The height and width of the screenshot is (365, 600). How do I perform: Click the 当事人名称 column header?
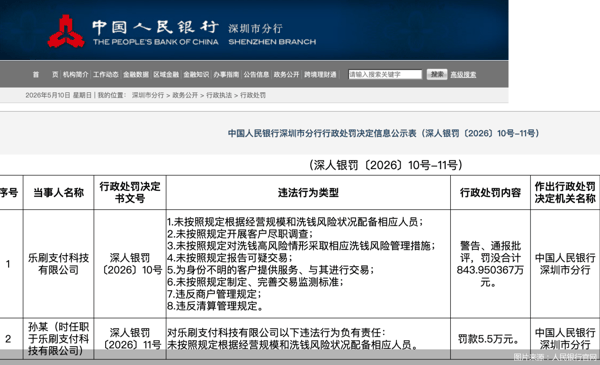[58, 192]
